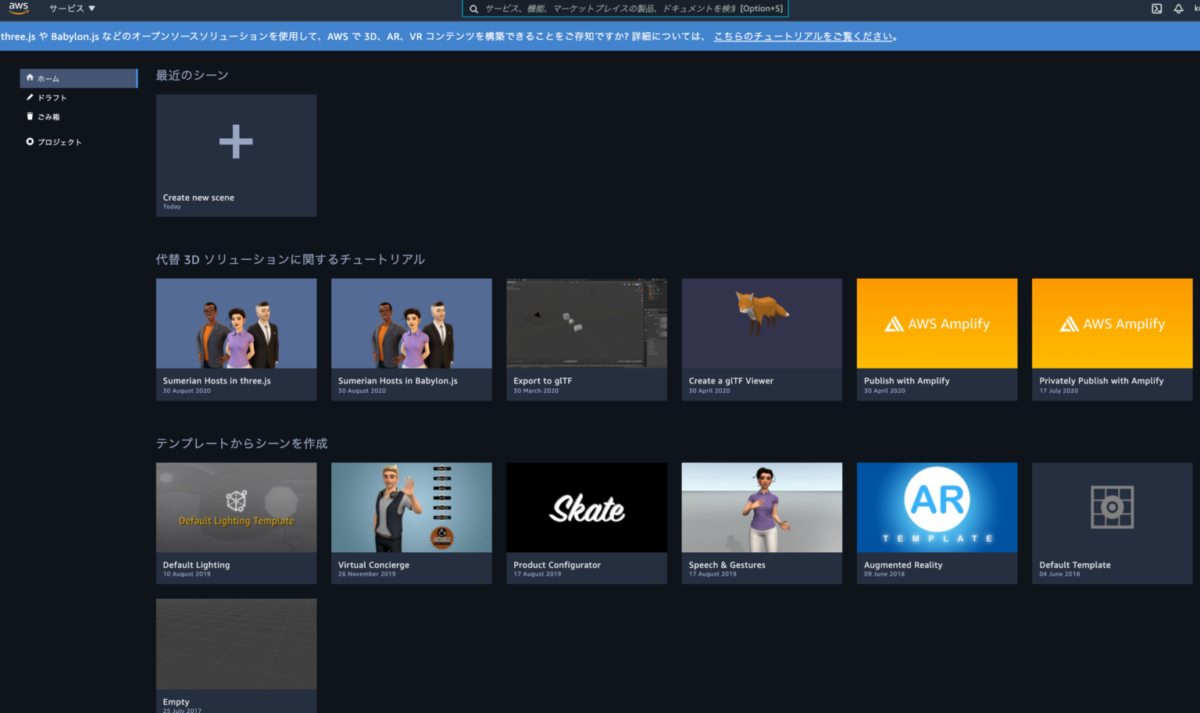Open ドラフト in the sidebar

coord(52,97)
